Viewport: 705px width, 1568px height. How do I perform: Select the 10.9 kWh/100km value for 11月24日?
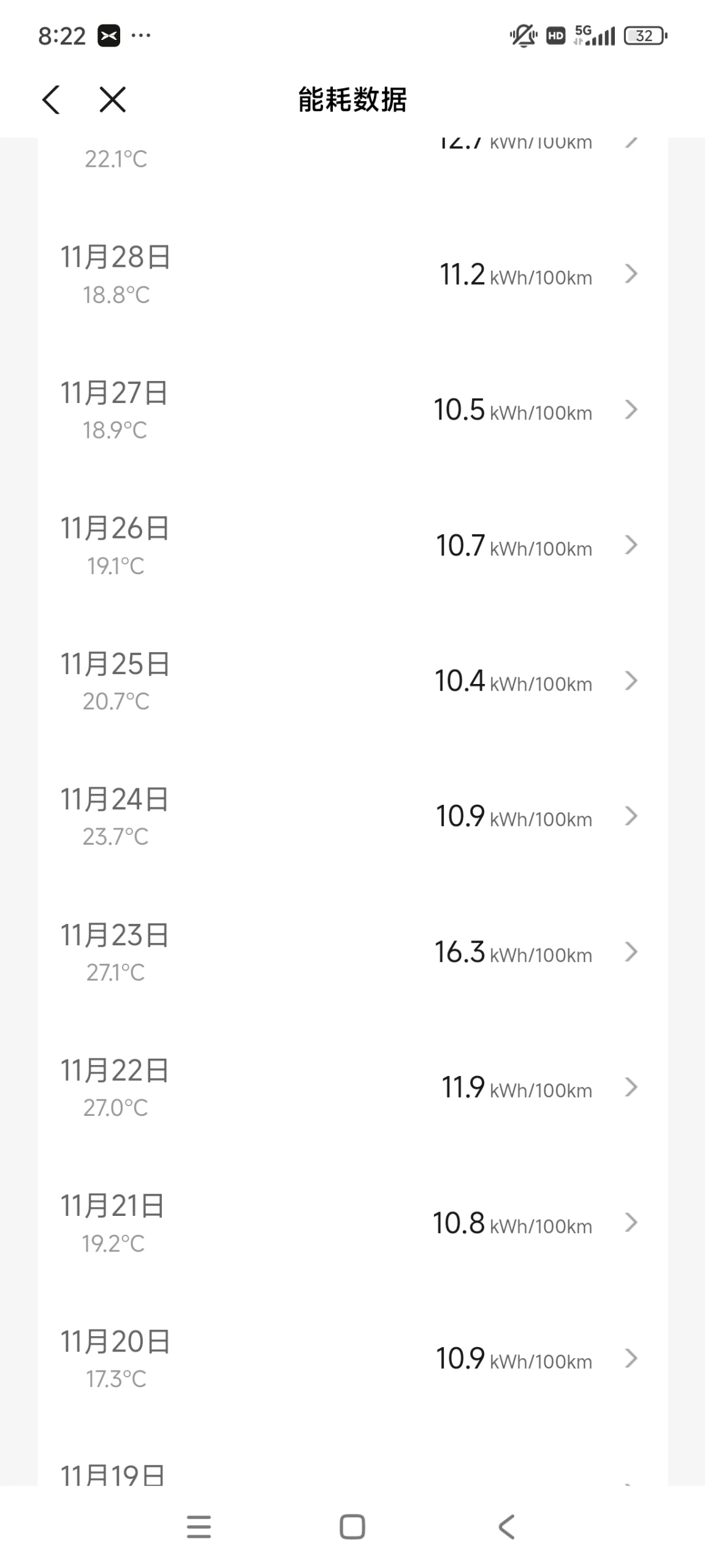click(x=513, y=817)
